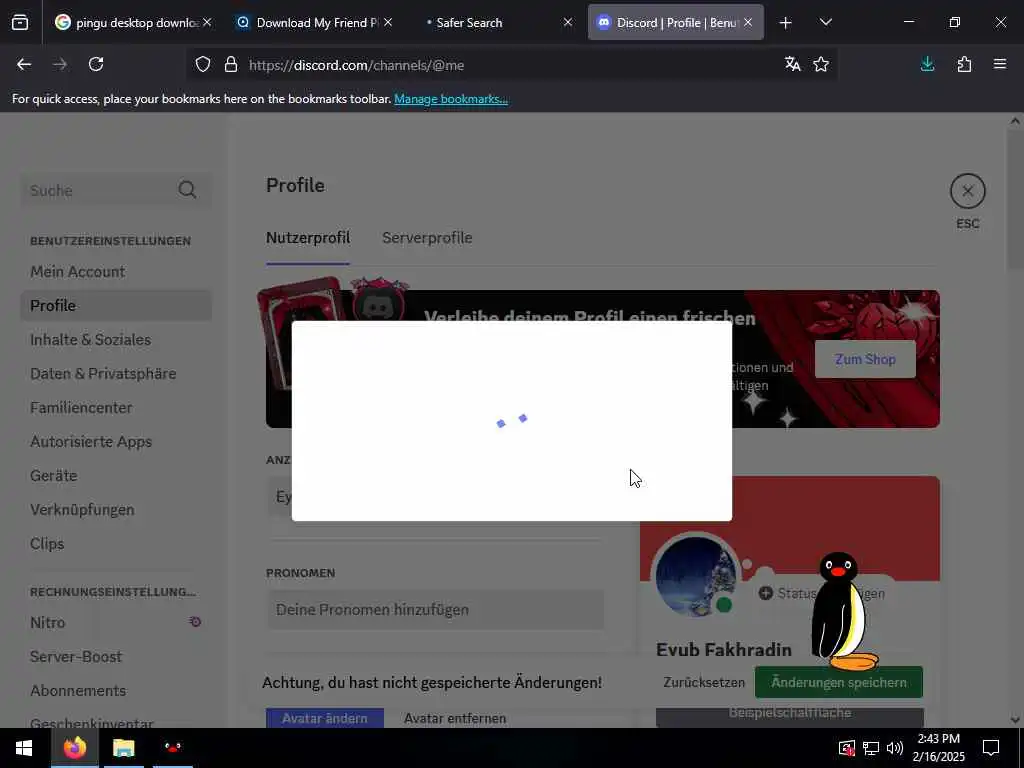Select the Discord Profile browser tab
This screenshot has height=768, width=1024.
coord(676,22)
